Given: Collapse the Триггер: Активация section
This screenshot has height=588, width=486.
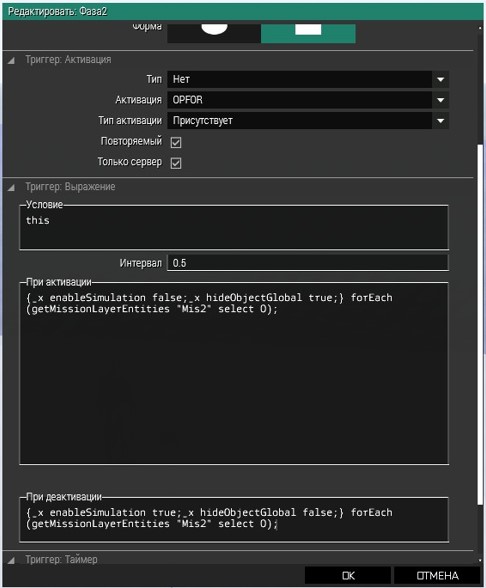Looking at the screenshot, I should (11, 60).
